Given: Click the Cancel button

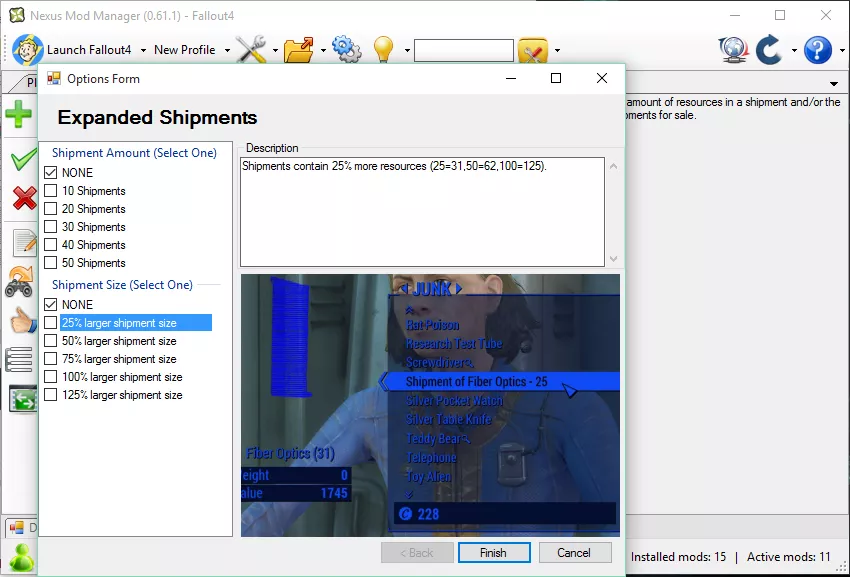Looking at the screenshot, I should pos(575,553).
